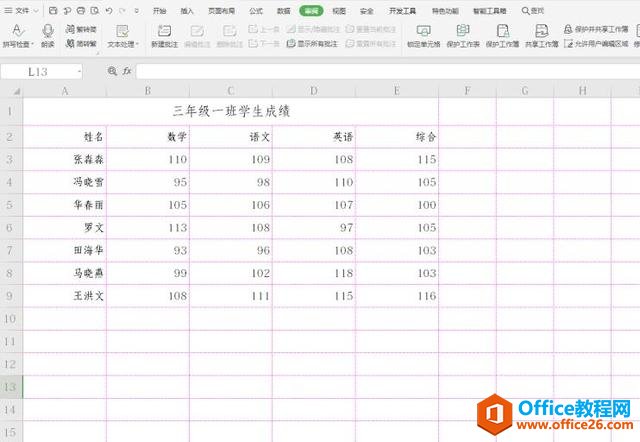Go to previous comment with 上一条

coord(264,29)
